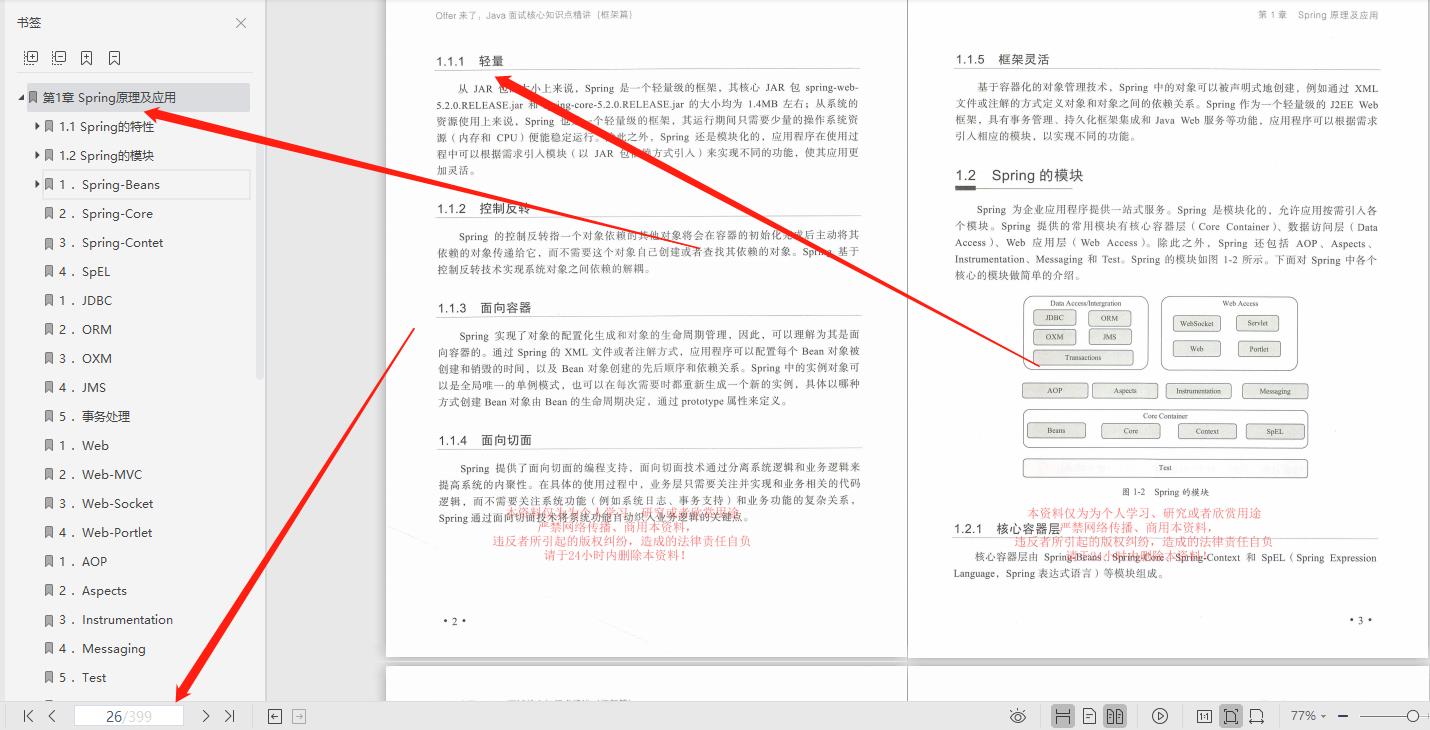Open the 1 . JDBC bookmark
The image size is (1430, 730).
[85, 301]
